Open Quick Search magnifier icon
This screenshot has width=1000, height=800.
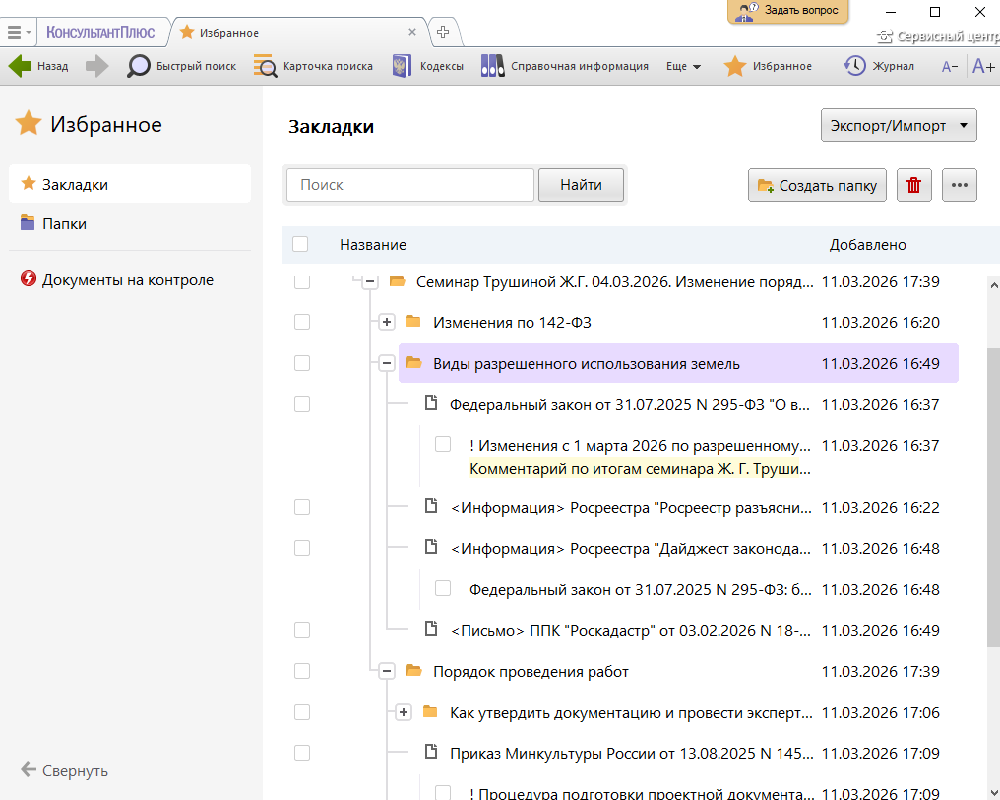(x=139, y=66)
